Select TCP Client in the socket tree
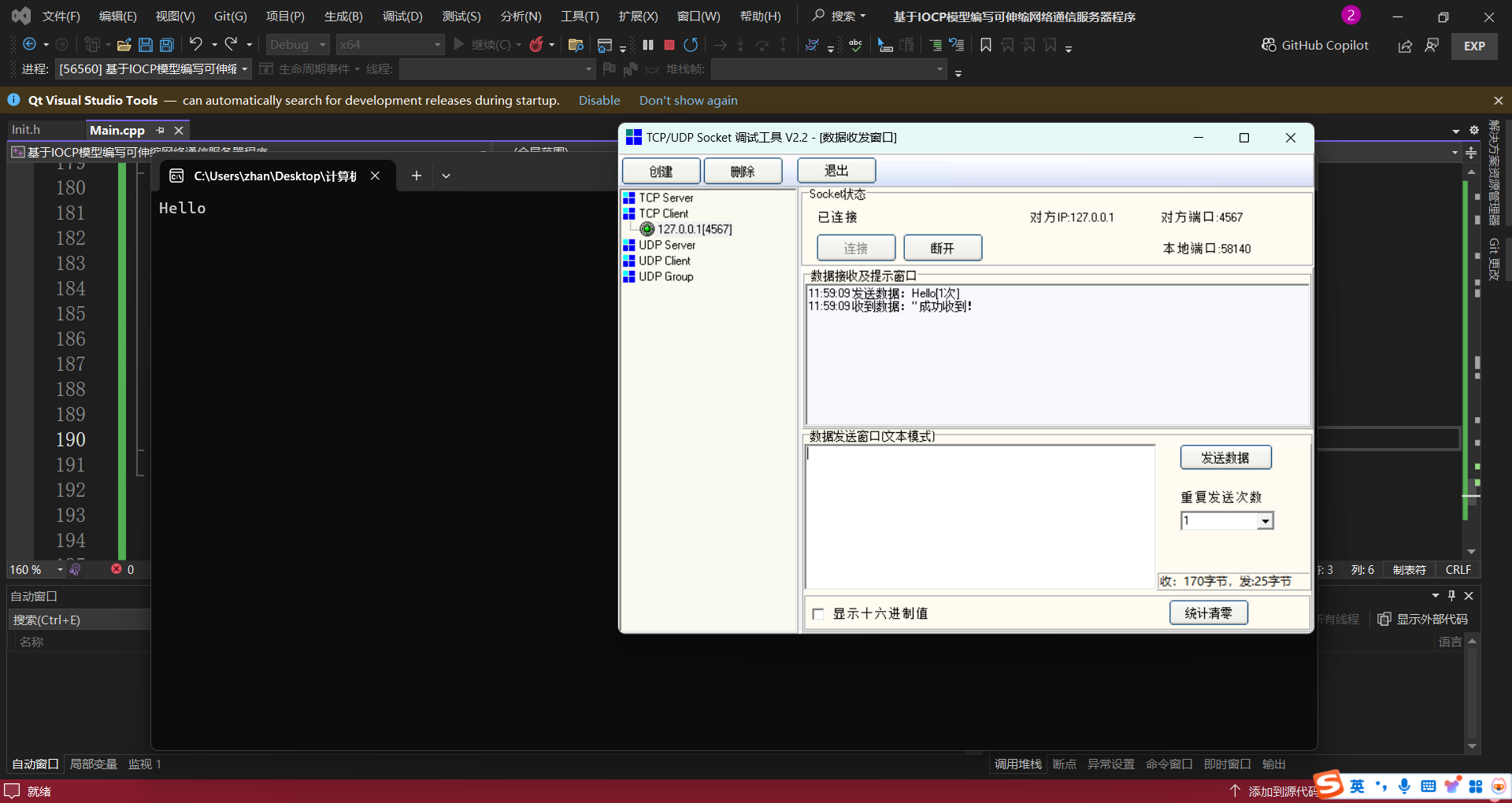Screen dimensions: 1512x803 (x=665, y=213)
